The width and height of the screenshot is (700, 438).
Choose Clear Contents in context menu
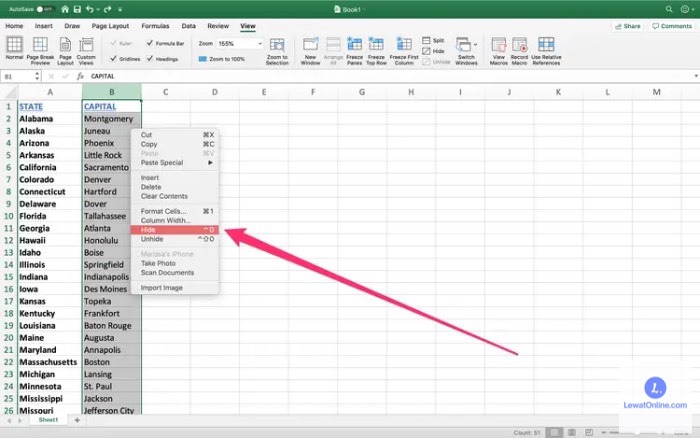pos(175,196)
